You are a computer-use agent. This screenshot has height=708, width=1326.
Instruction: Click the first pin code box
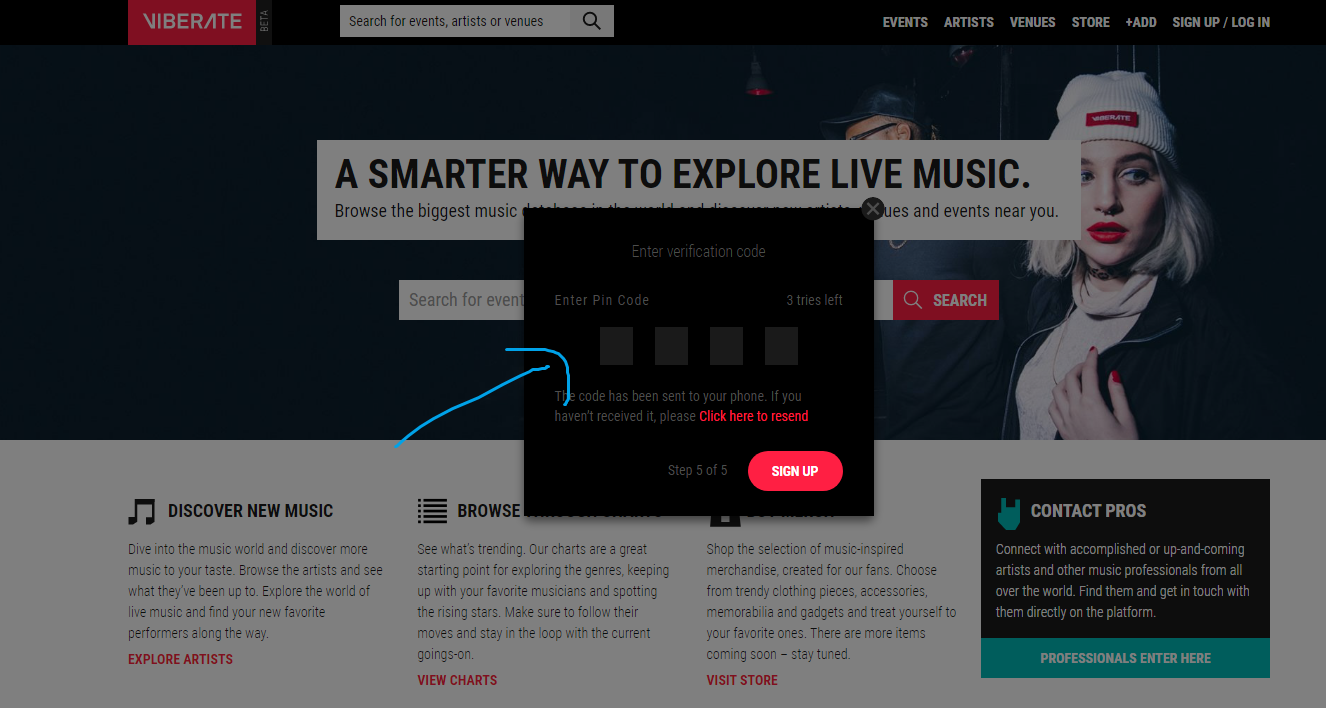click(616, 346)
